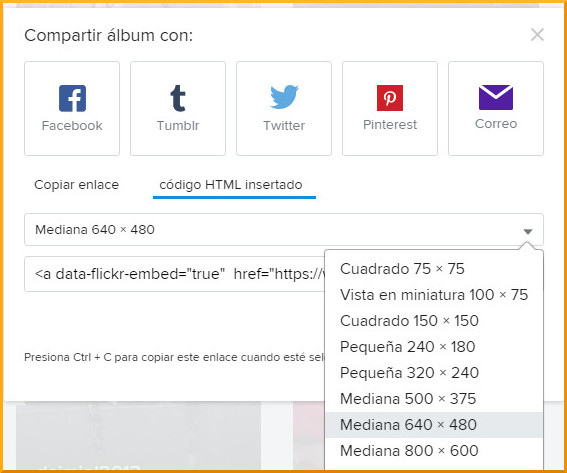The width and height of the screenshot is (567, 473).
Task: Choose Cuadrado 150 × 150 size
Action: (x=434, y=321)
